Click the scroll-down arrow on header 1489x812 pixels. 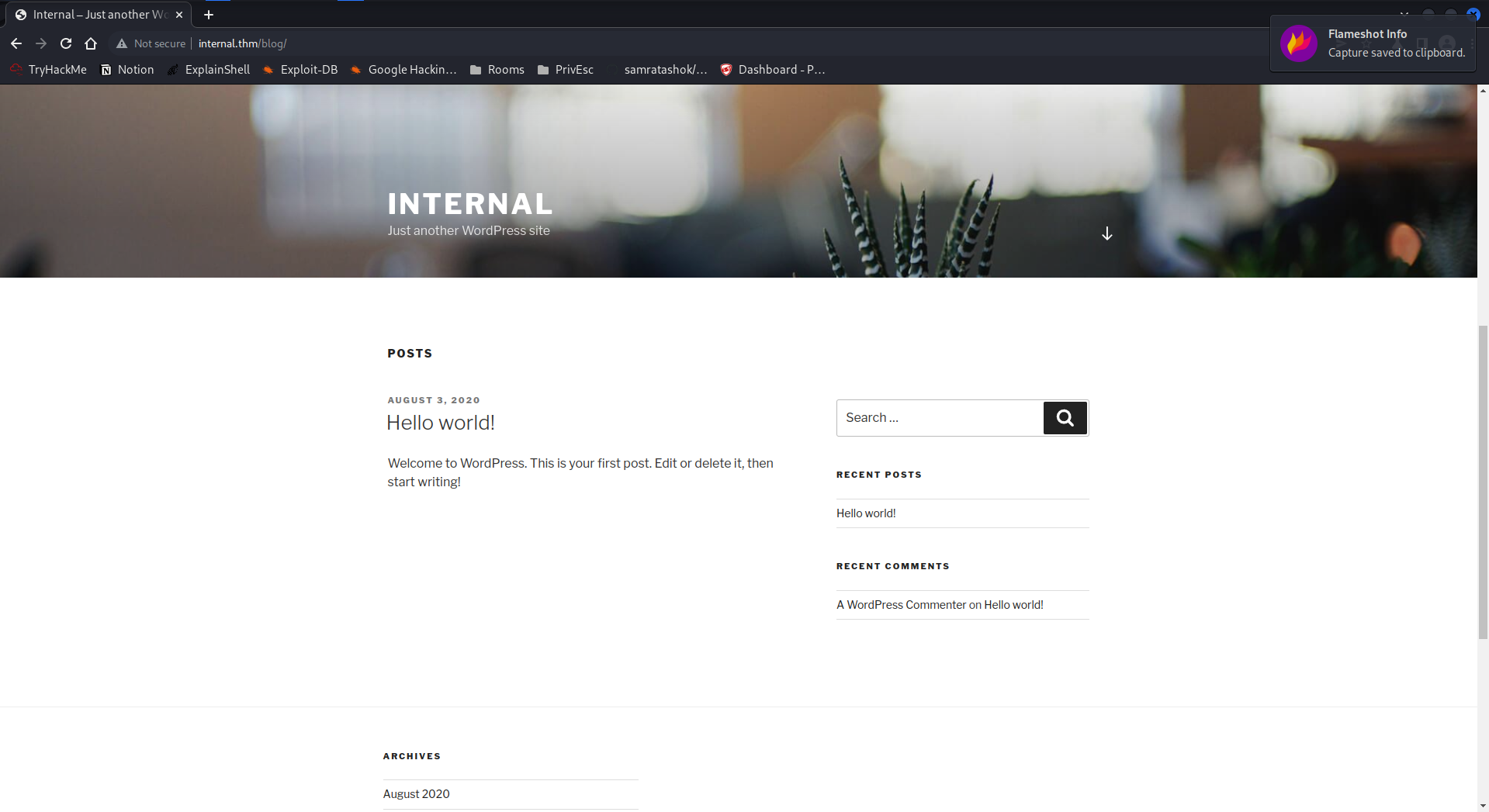1106,233
